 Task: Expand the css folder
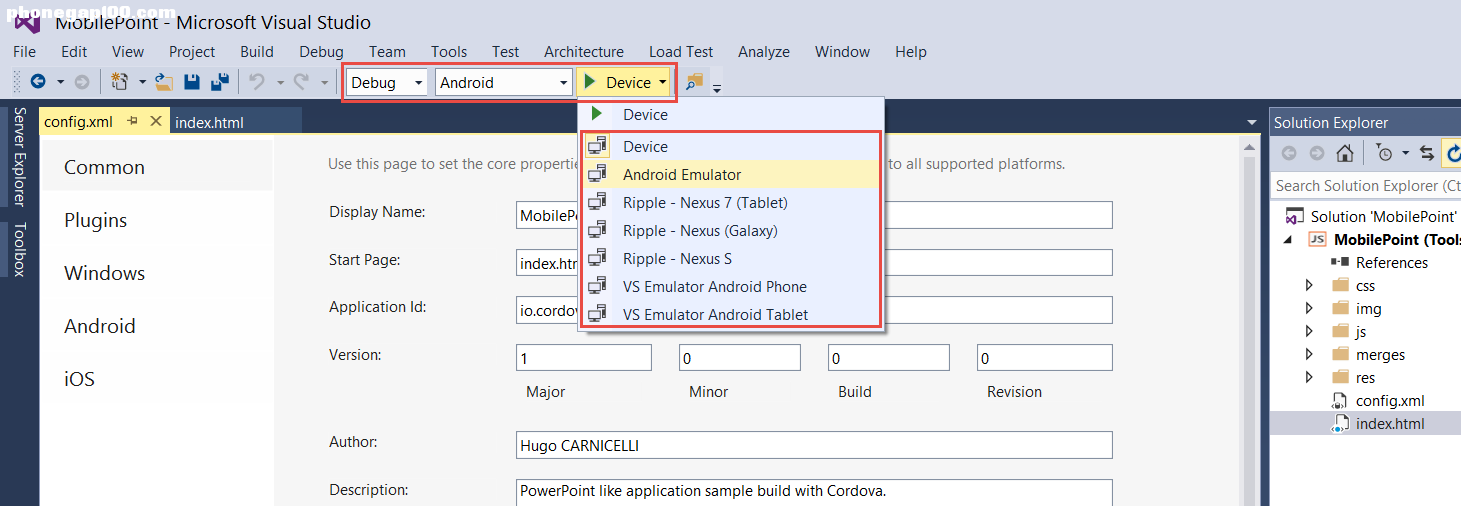[x=1309, y=286]
